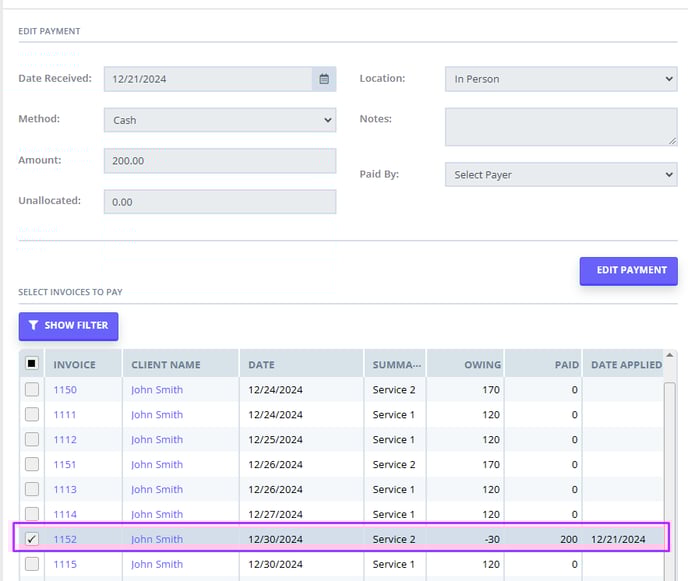Click the Amount field showing 200.00
This screenshot has width=688, height=581.
(220, 161)
